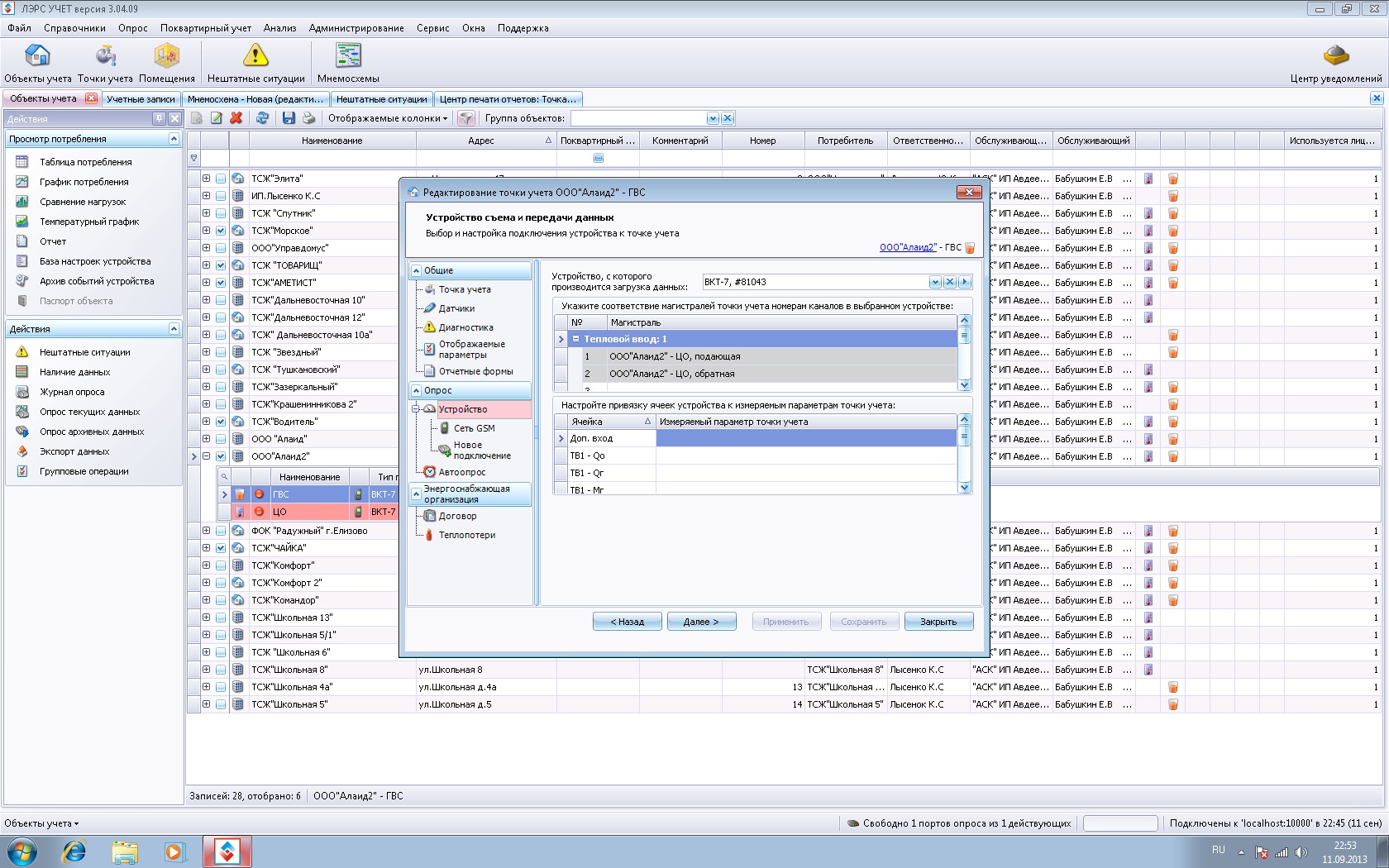Clear the selected device with X button
Image resolution: width=1389 pixels, height=868 pixels.
(950, 282)
